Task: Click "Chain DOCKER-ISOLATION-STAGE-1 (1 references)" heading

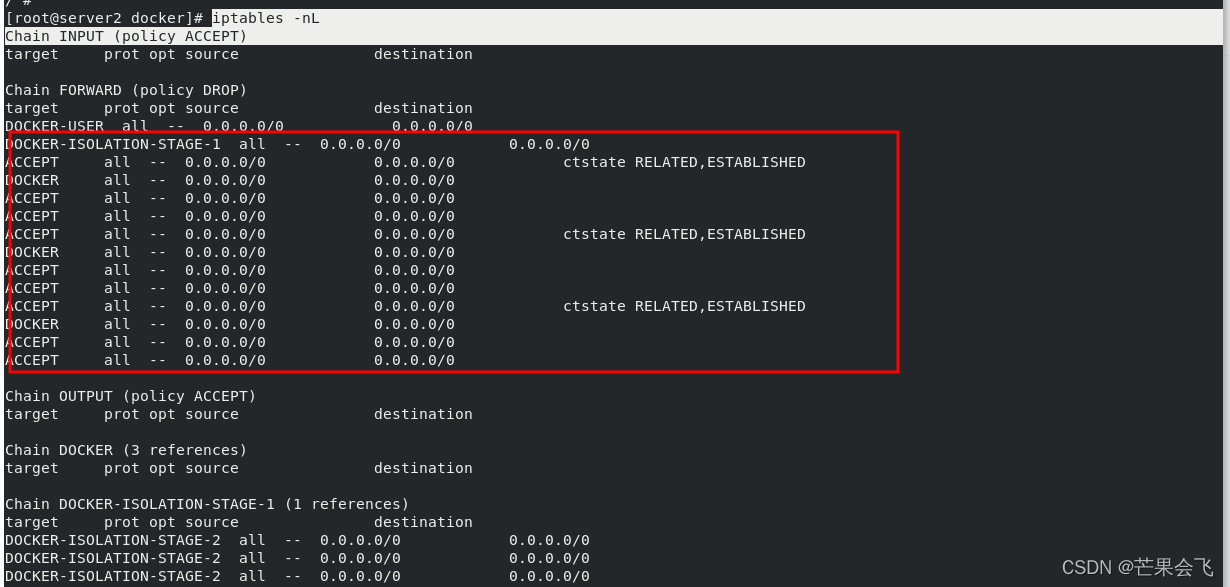Action: [207, 504]
